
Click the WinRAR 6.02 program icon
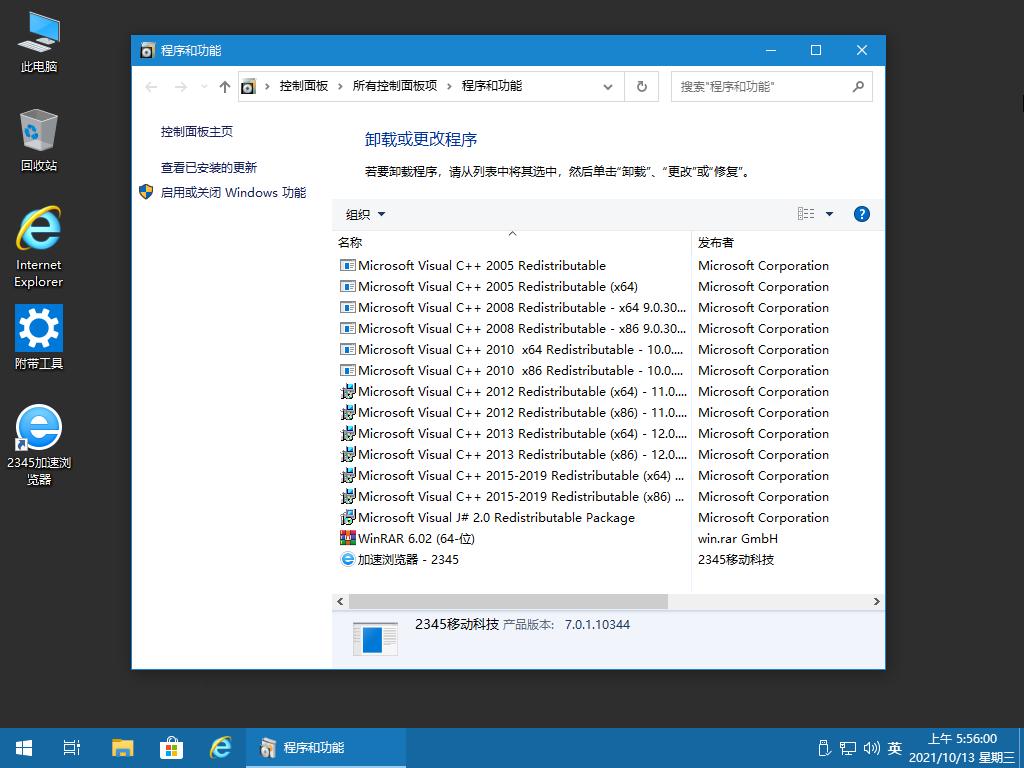(x=348, y=538)
